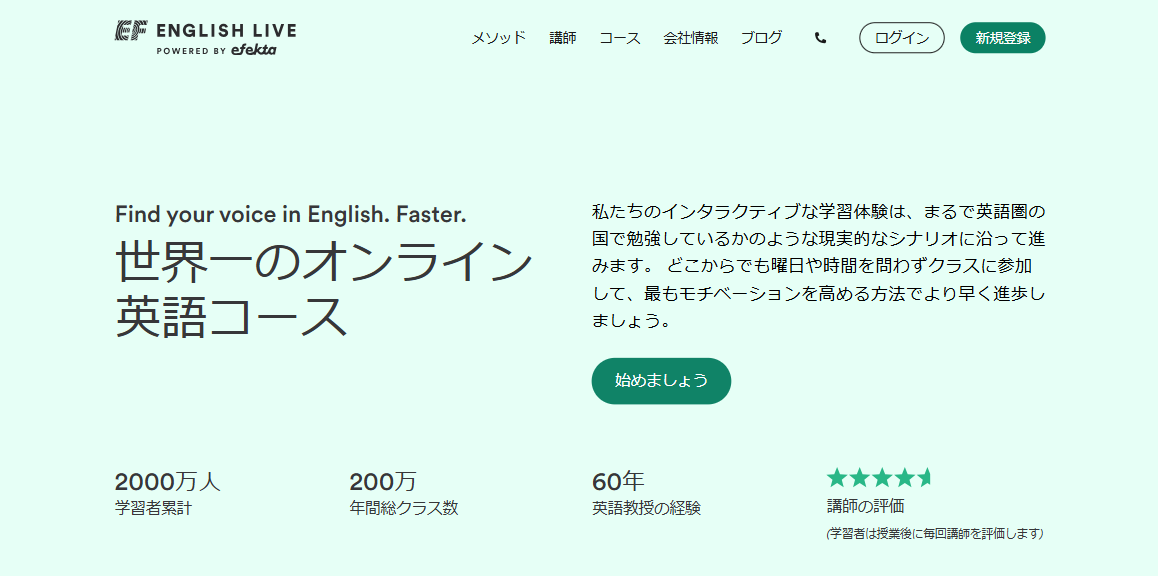1158x576 pixels.
Task: Click the 200万 annual classes statistic
Action: [383, 482]
